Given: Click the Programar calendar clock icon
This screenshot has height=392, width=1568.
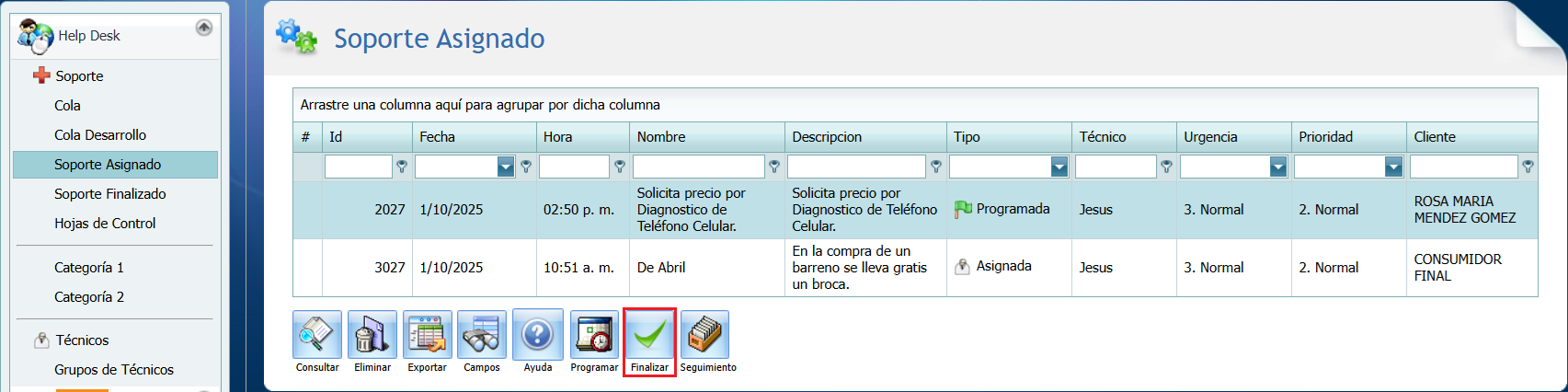Looking at the screenshot, I should coord(594,334).
